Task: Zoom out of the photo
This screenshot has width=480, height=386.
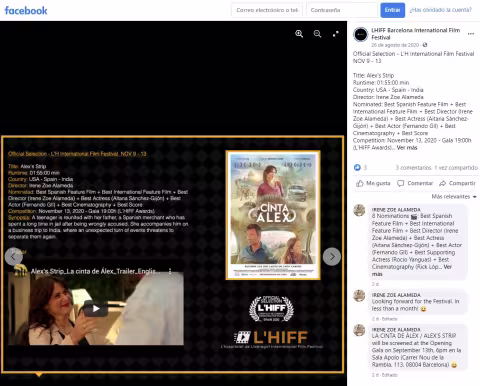Action: point(317,34)
